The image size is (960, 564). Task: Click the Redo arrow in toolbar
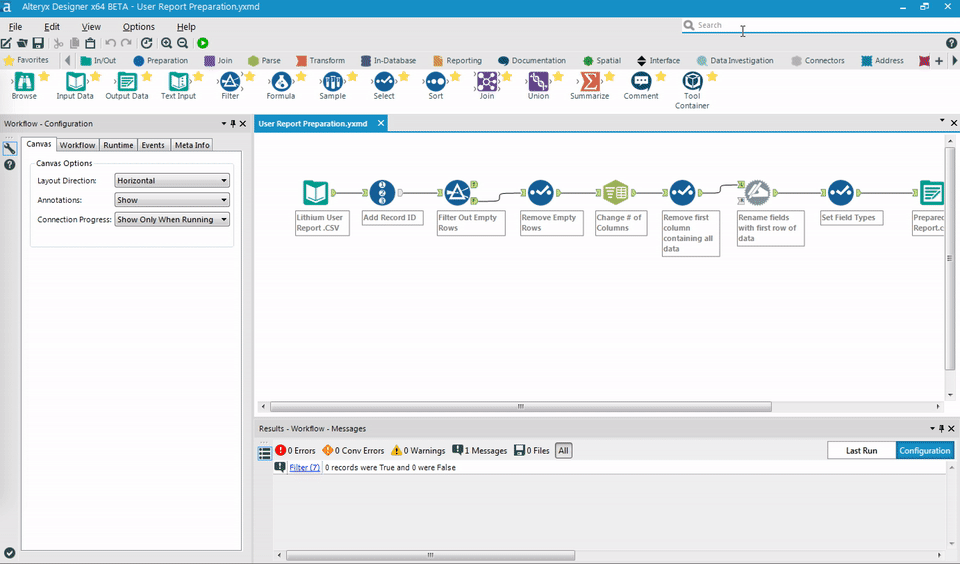click(126, 43)
